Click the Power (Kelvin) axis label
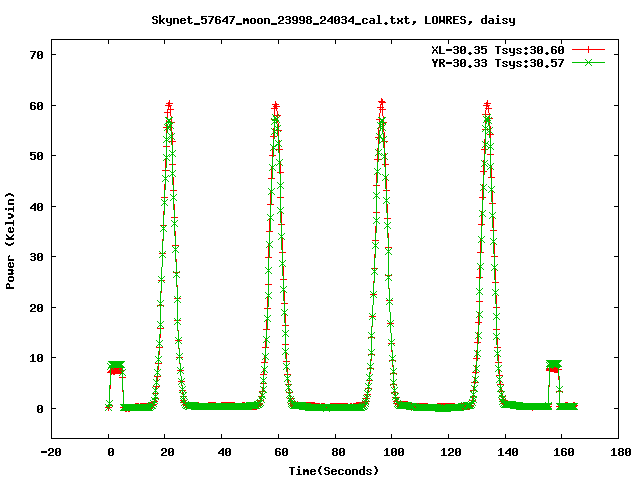The width and height of the screenshot is (640, 480). pos(10,241)
